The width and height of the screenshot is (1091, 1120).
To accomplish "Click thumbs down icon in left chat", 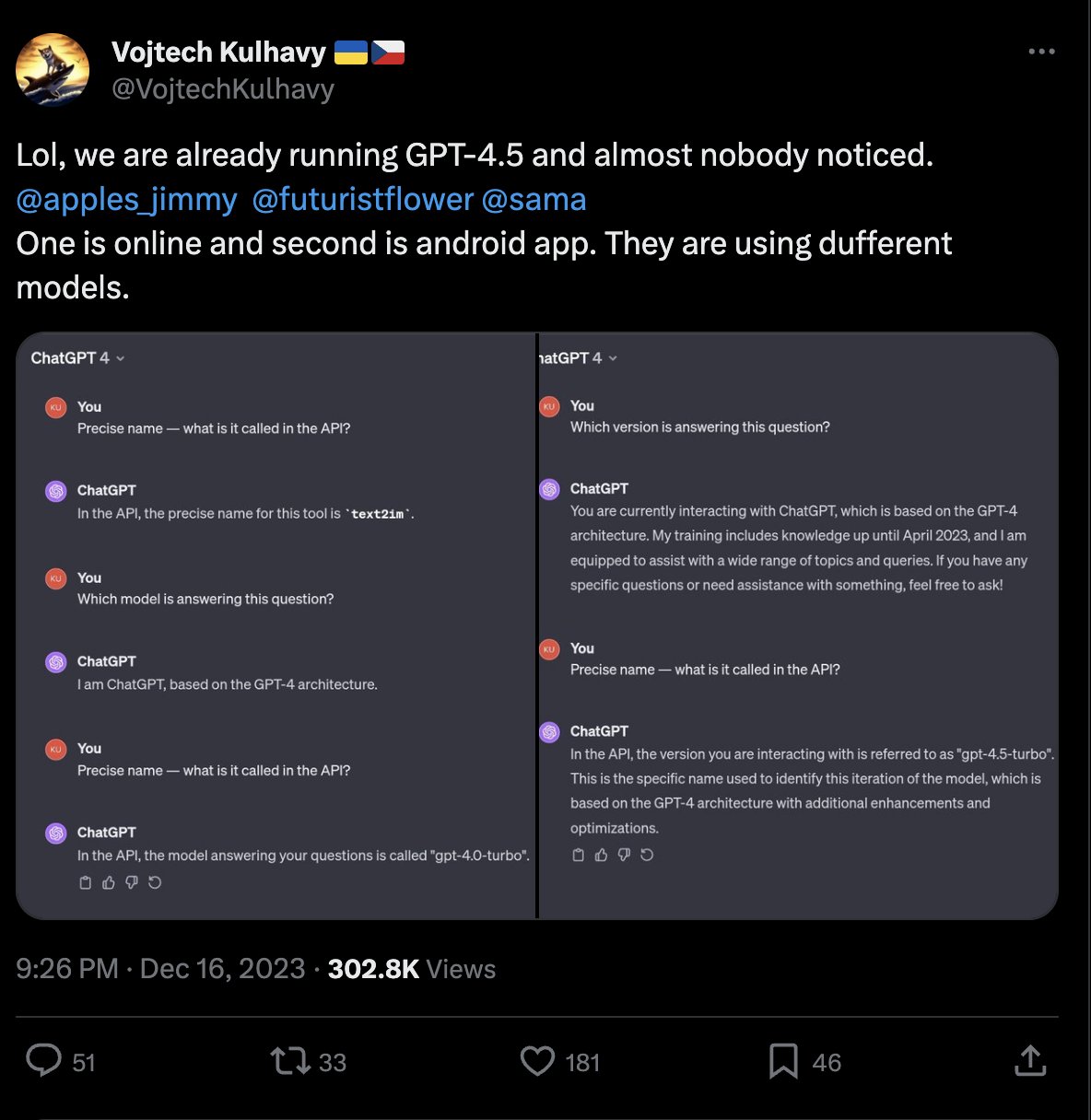I will coord(132,882).
